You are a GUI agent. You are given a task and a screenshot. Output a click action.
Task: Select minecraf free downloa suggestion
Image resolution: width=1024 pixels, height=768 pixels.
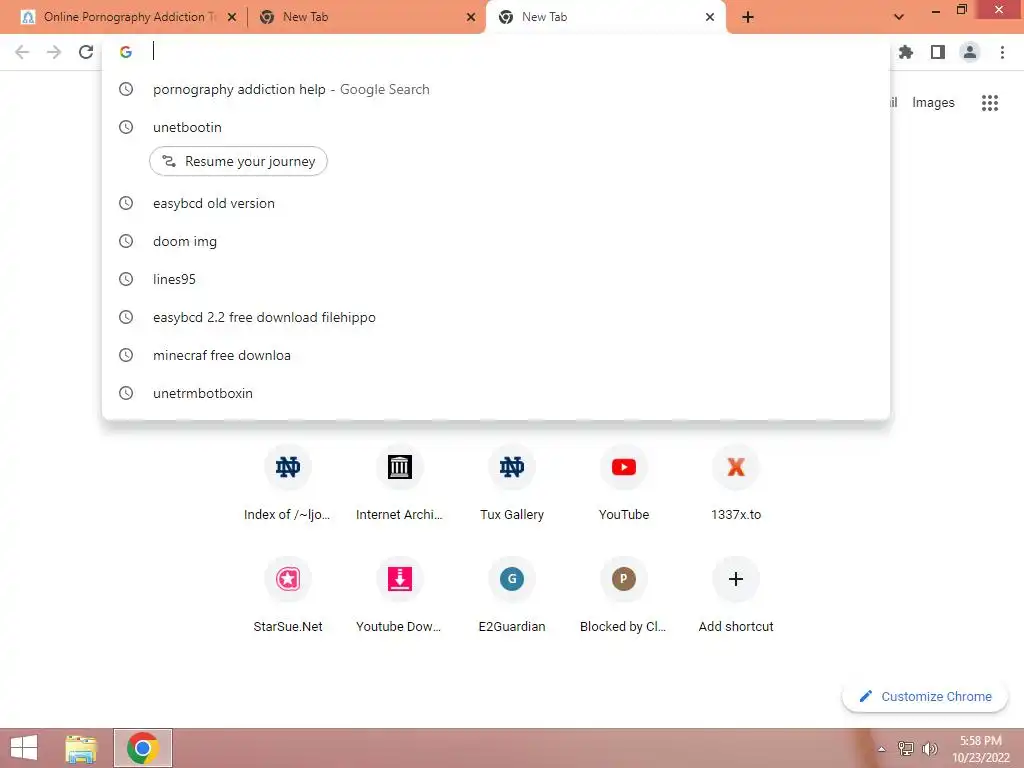click(496, 355)
